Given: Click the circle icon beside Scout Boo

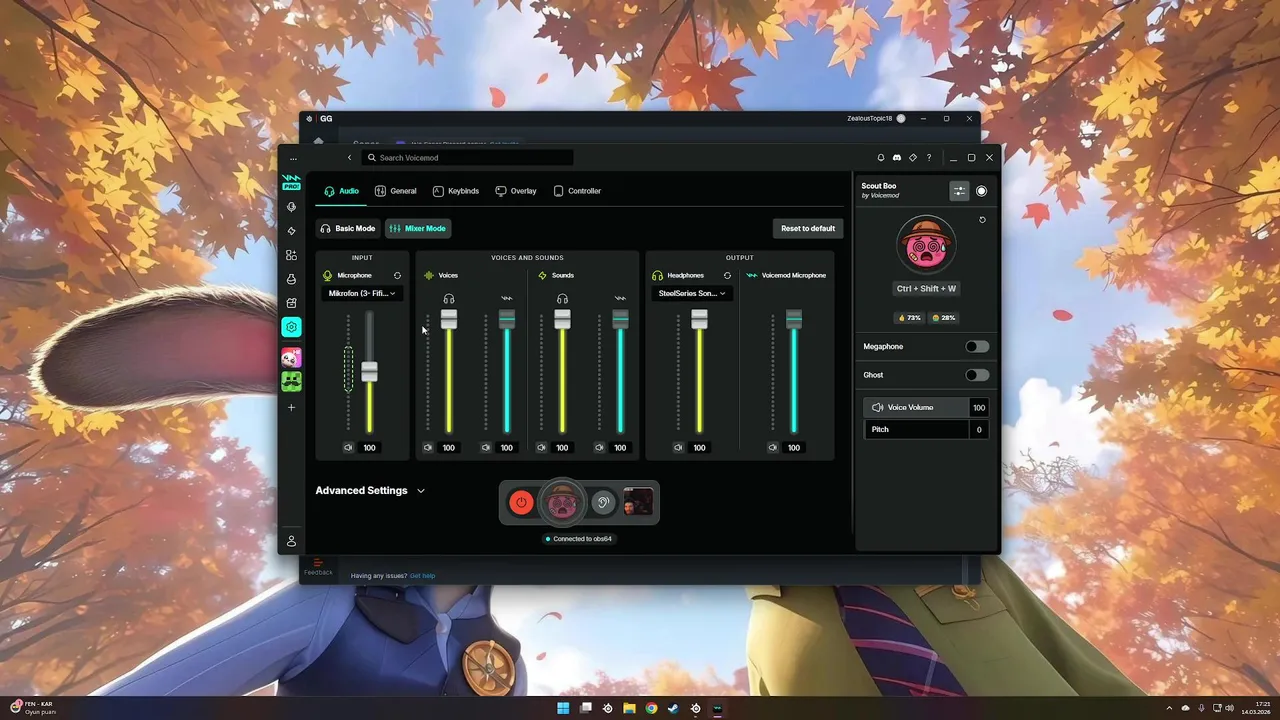Looking at the screenshot, I should point(981,191).
